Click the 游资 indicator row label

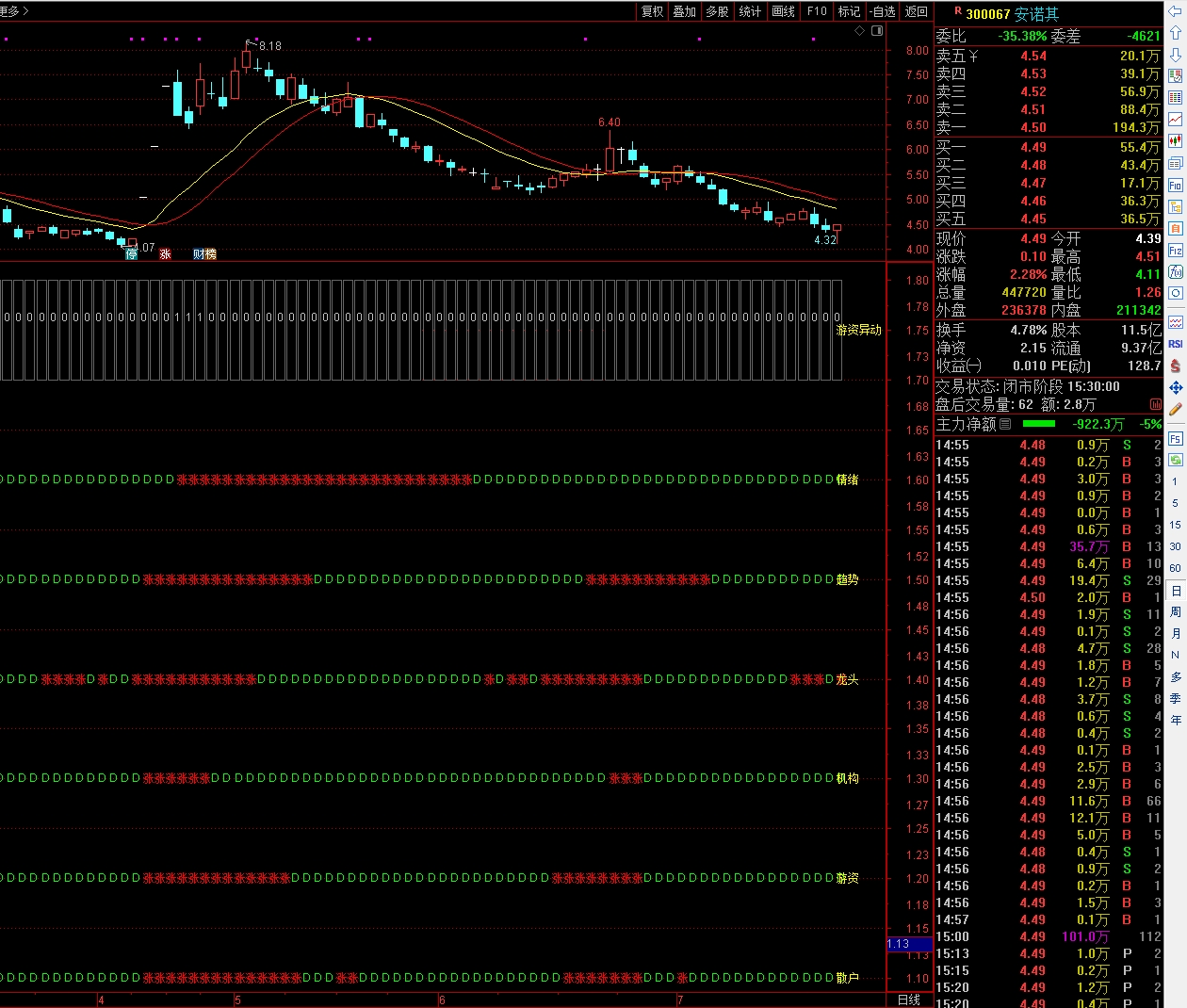coord(848,878)
